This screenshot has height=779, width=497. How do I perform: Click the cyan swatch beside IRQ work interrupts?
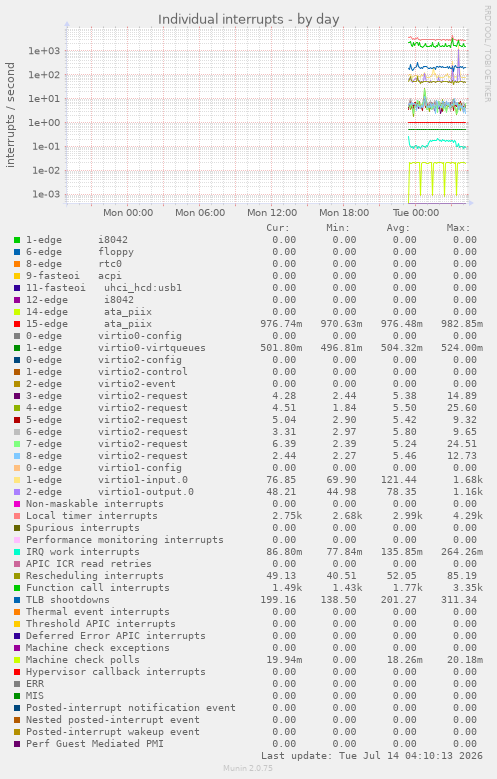(x=17, y=552)
